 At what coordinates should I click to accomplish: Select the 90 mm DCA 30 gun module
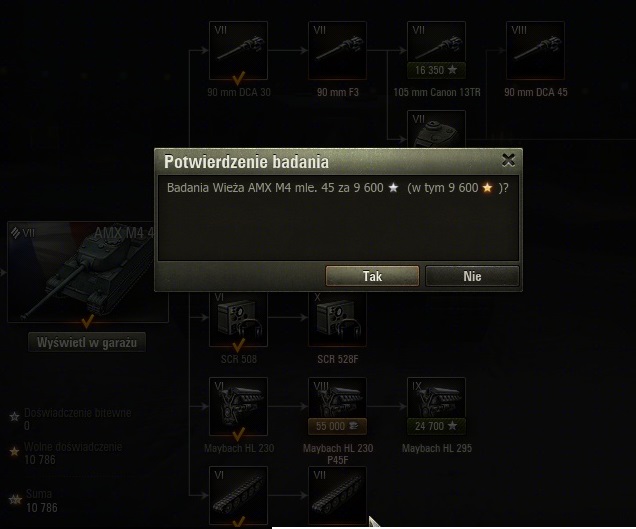point(238,51)
